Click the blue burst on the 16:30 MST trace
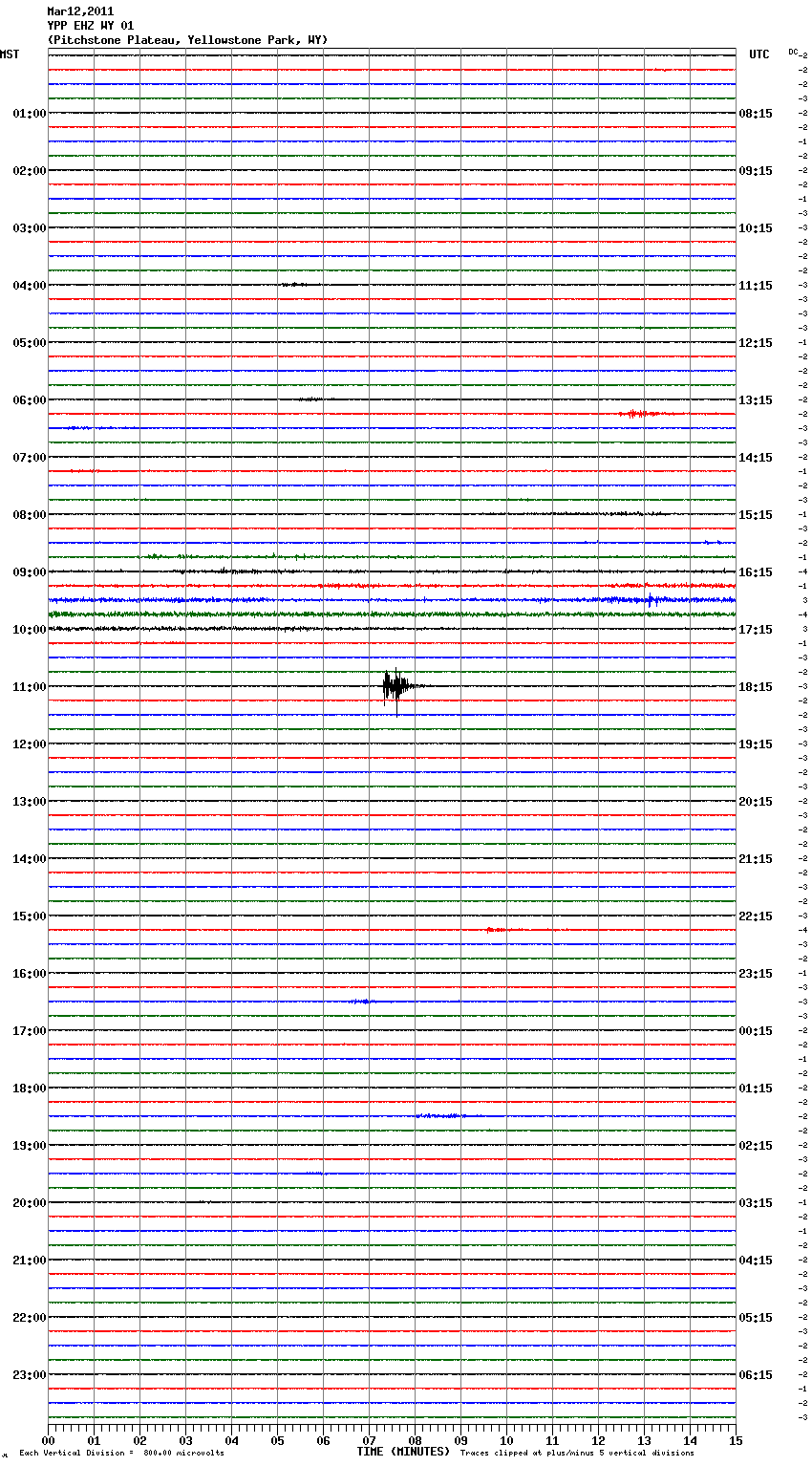 point(362,1002)
